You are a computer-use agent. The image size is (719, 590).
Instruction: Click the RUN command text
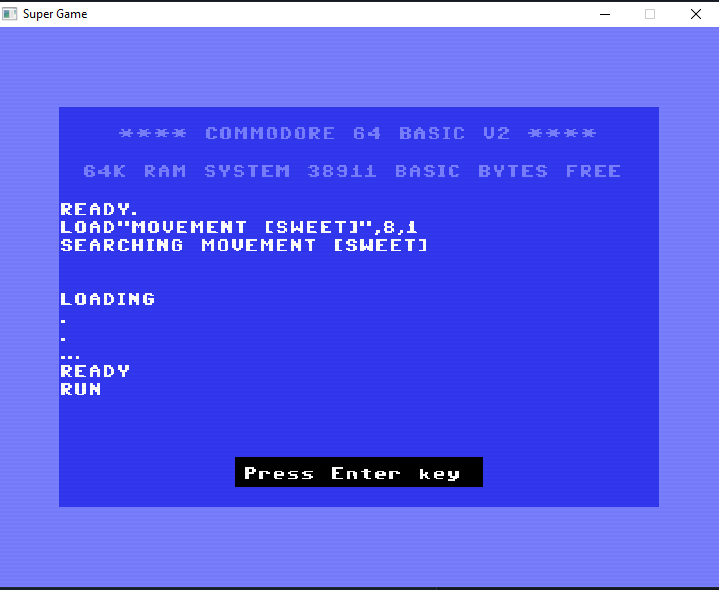[81, 389]
